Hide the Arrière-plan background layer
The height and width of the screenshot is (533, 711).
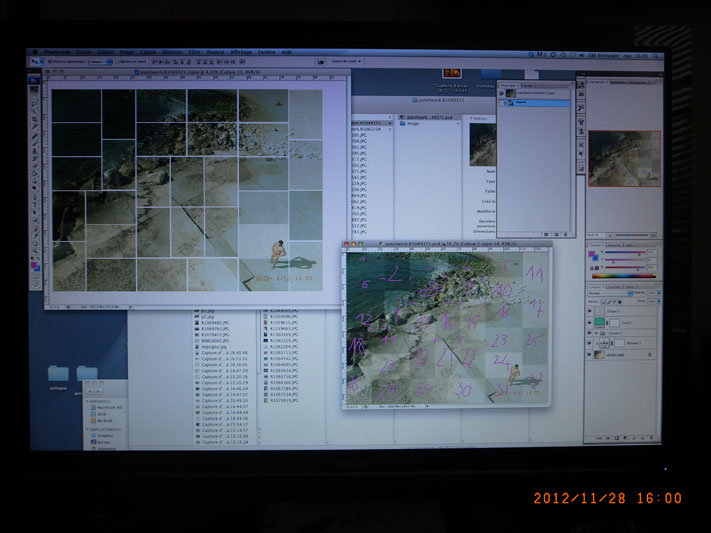(589, 355)
